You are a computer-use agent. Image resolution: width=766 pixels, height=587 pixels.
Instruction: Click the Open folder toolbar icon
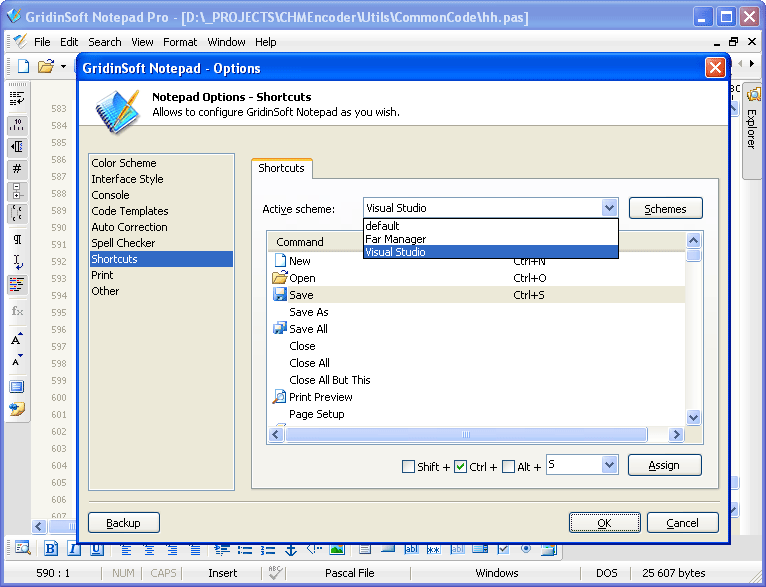45,66
